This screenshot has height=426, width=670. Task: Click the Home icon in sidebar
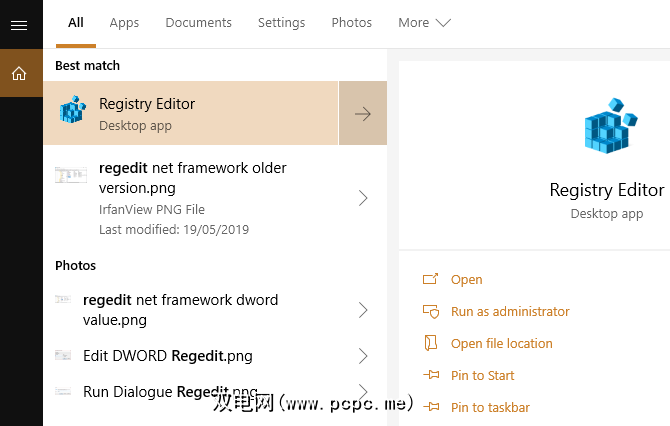pos(19,73)
